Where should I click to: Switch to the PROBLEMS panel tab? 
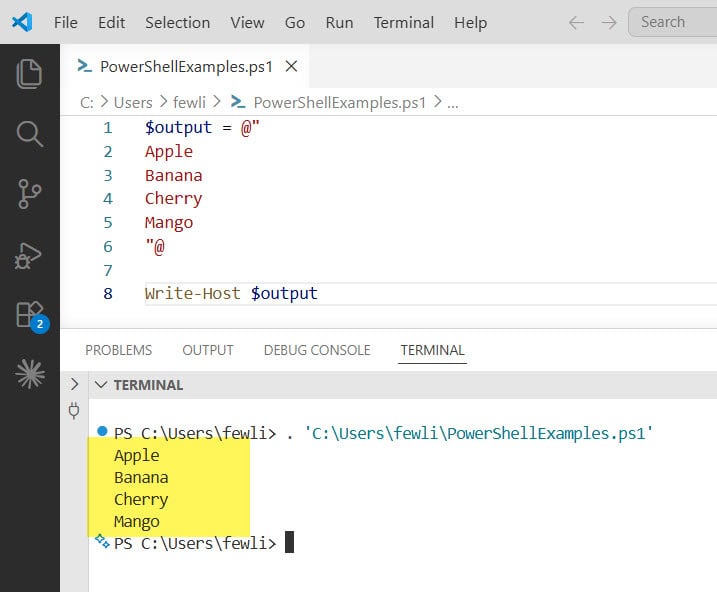(x=118, y=350)
